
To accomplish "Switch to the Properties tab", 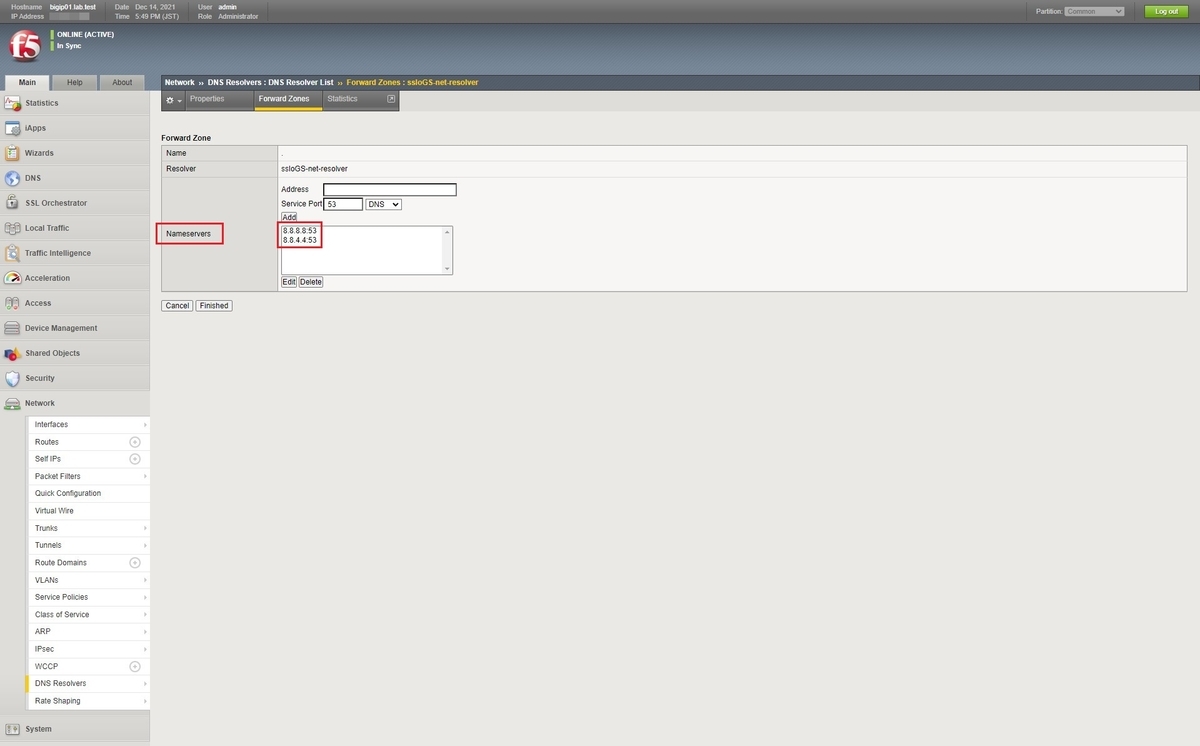I will click(206, 98).
